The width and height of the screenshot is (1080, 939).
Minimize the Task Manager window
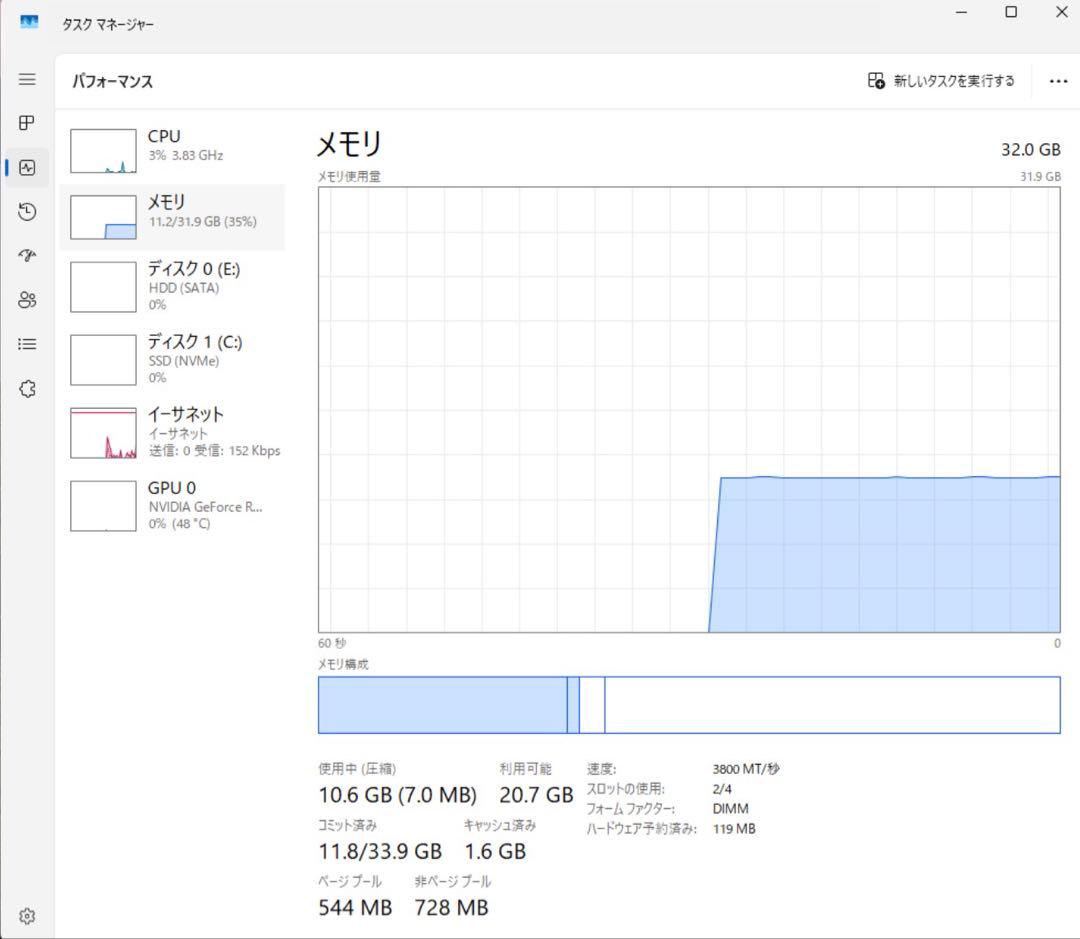click(962, 12)
